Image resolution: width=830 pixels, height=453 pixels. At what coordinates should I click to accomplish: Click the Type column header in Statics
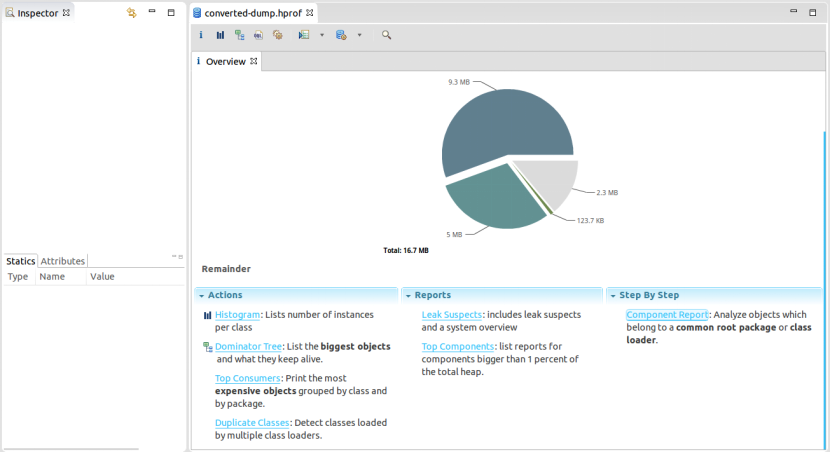pyautogui.click(x=18, y=277)
